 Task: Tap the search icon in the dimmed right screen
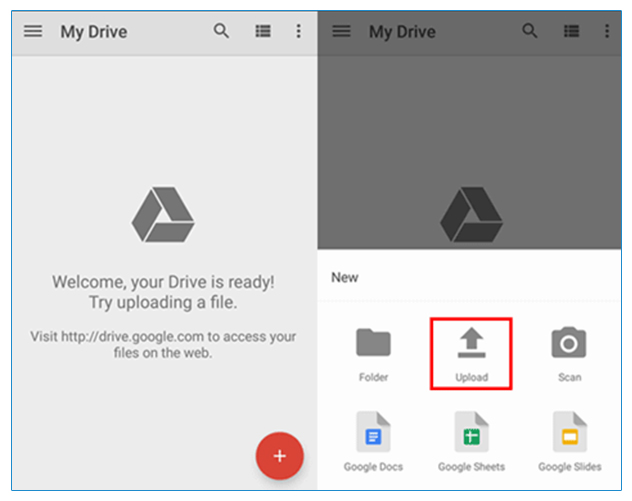(530, 31)
